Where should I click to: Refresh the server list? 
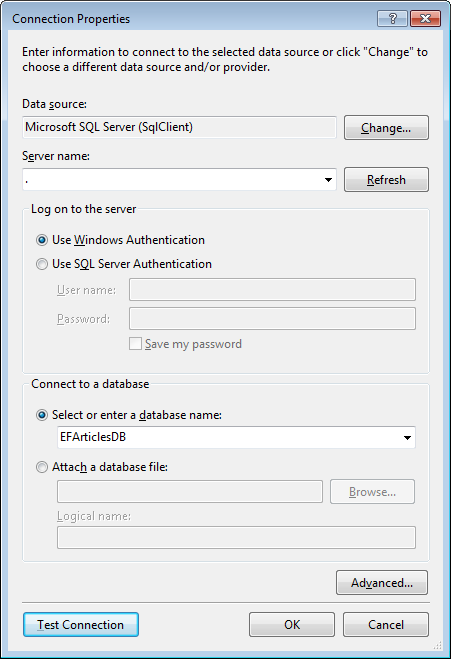coord(386,179)
